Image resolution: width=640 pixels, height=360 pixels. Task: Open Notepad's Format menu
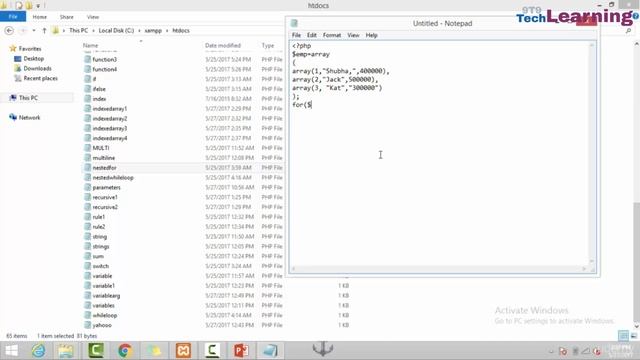[x=332, y=35]
